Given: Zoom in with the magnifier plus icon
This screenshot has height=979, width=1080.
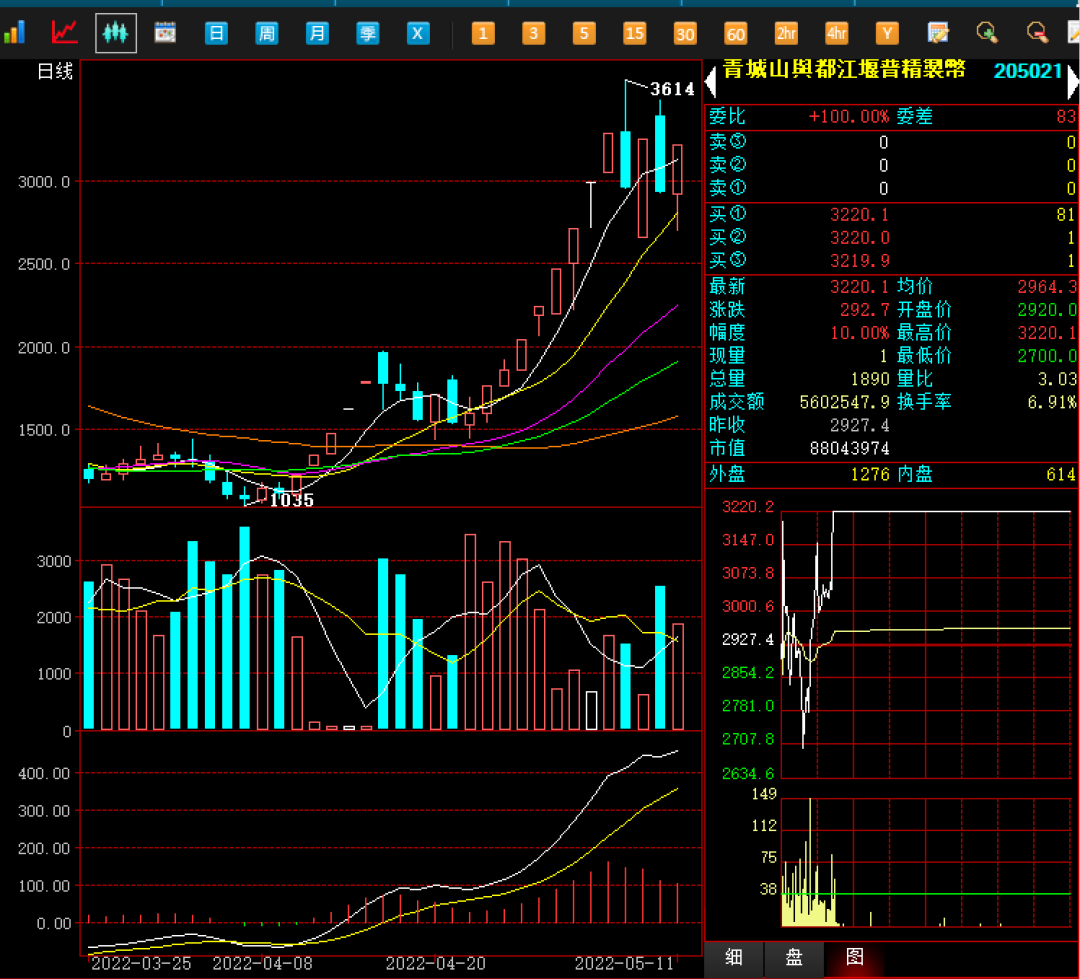Looking at the screenshot, I should pyautogui.click(x=987, y=32).
